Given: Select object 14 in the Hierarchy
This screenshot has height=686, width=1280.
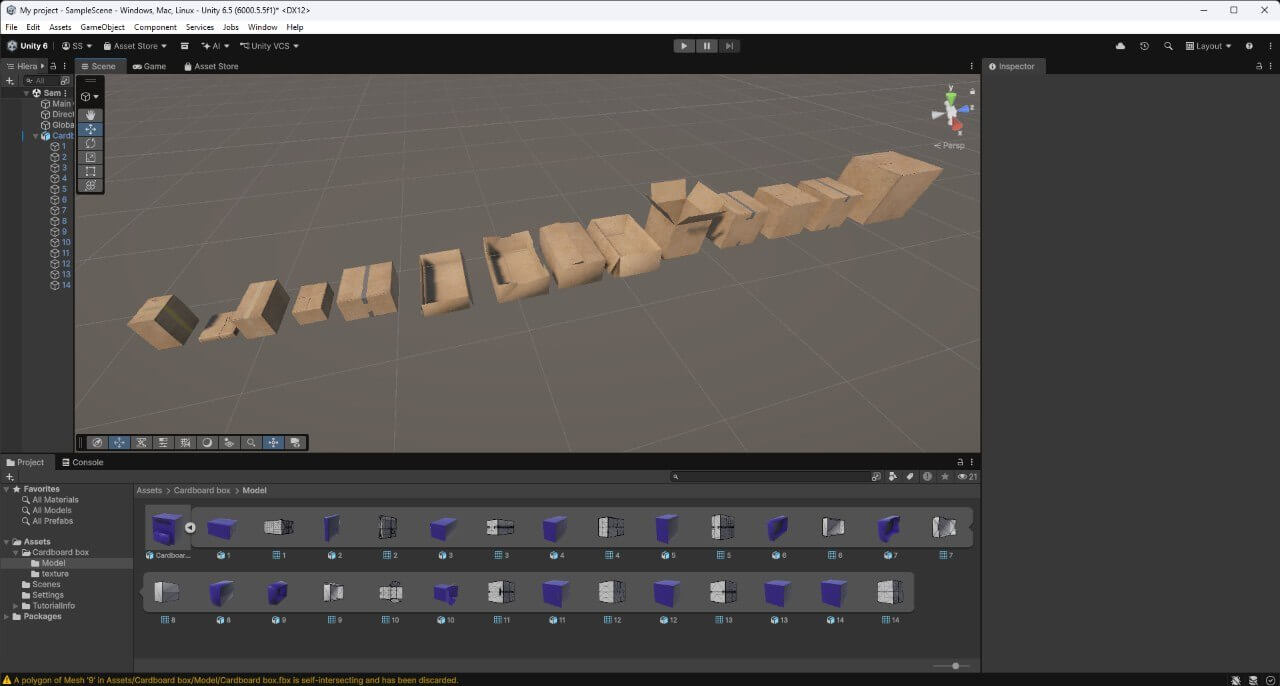Looking at the screenshot, I should point(66,285).
